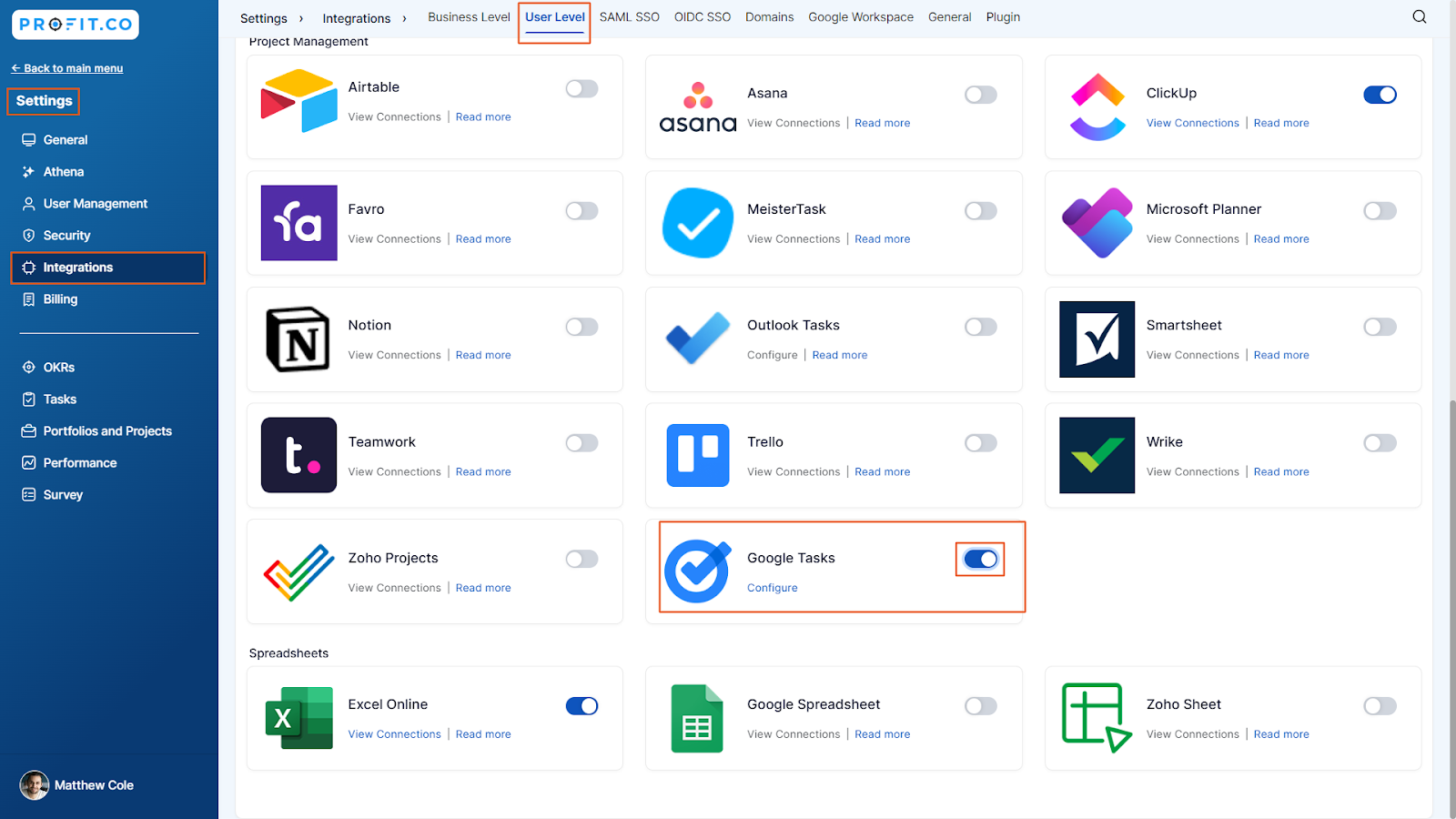This screenshot has height=819, width=1456.
Task: Enable the Trello integration toggle
Action: (980, 443)
